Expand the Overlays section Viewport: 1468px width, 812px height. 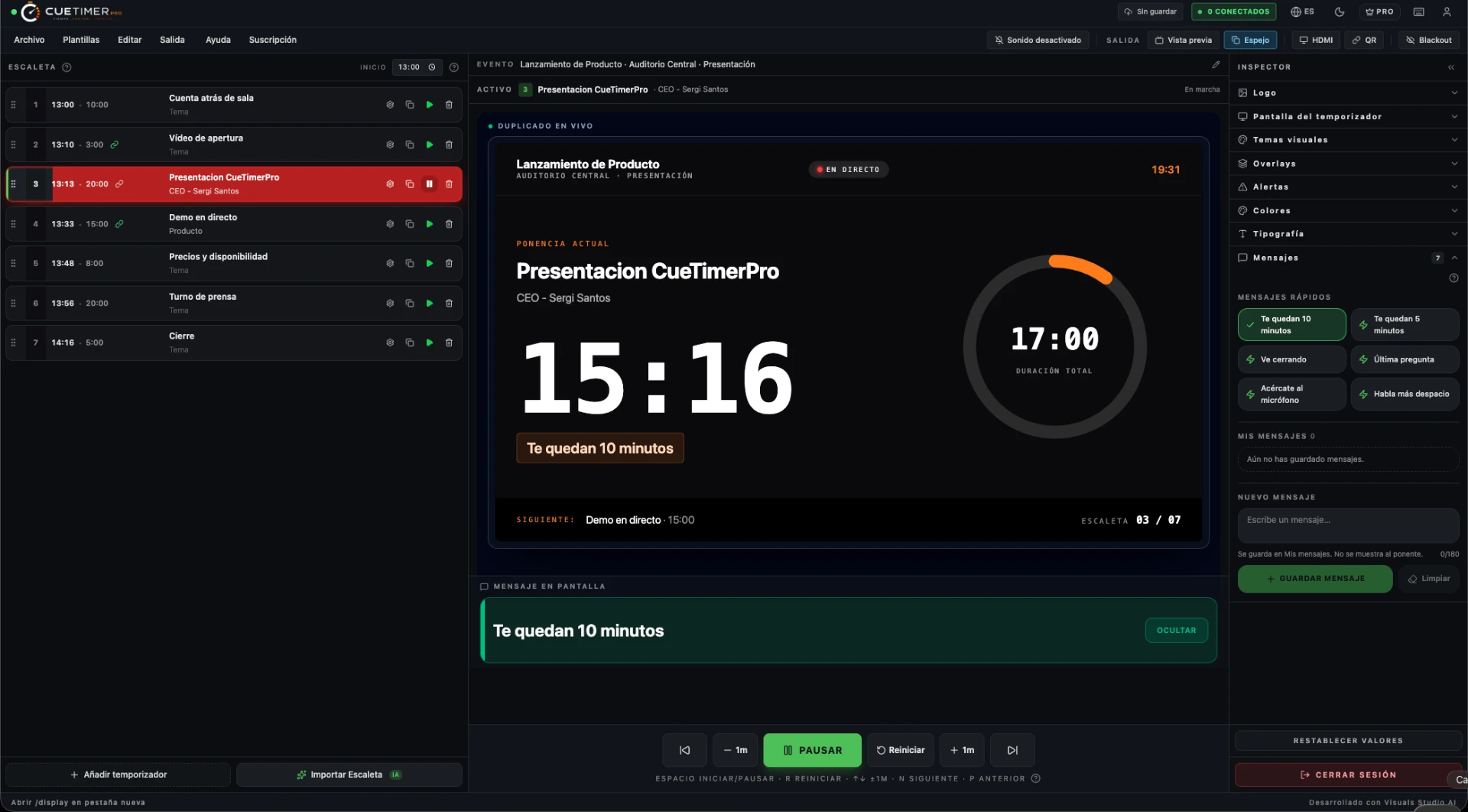pyautogui.click(x=1348, y=164)
